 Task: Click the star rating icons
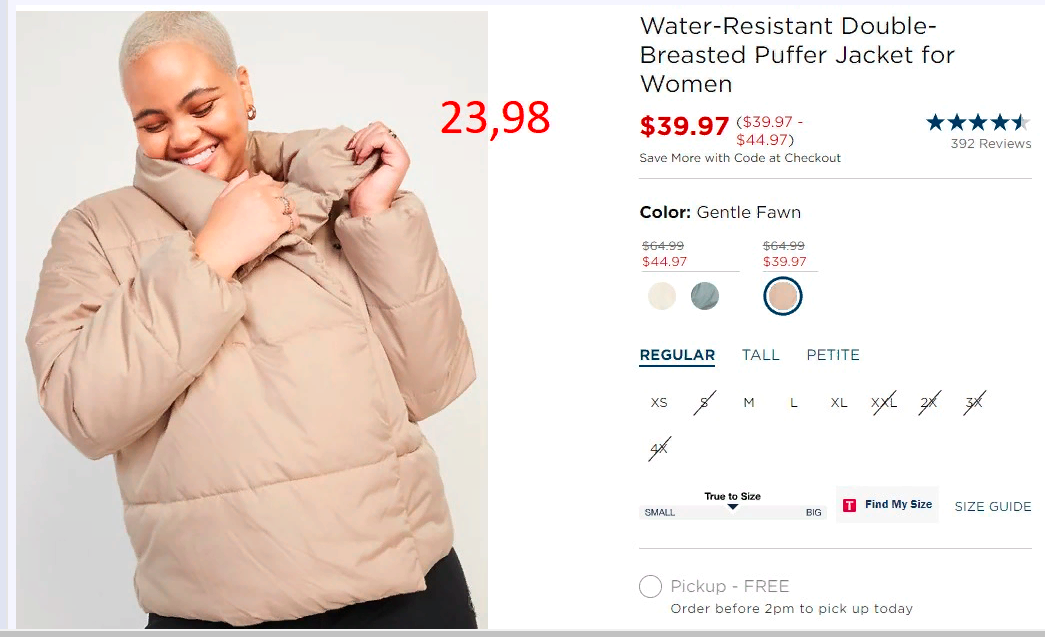[x=978, y=123]
